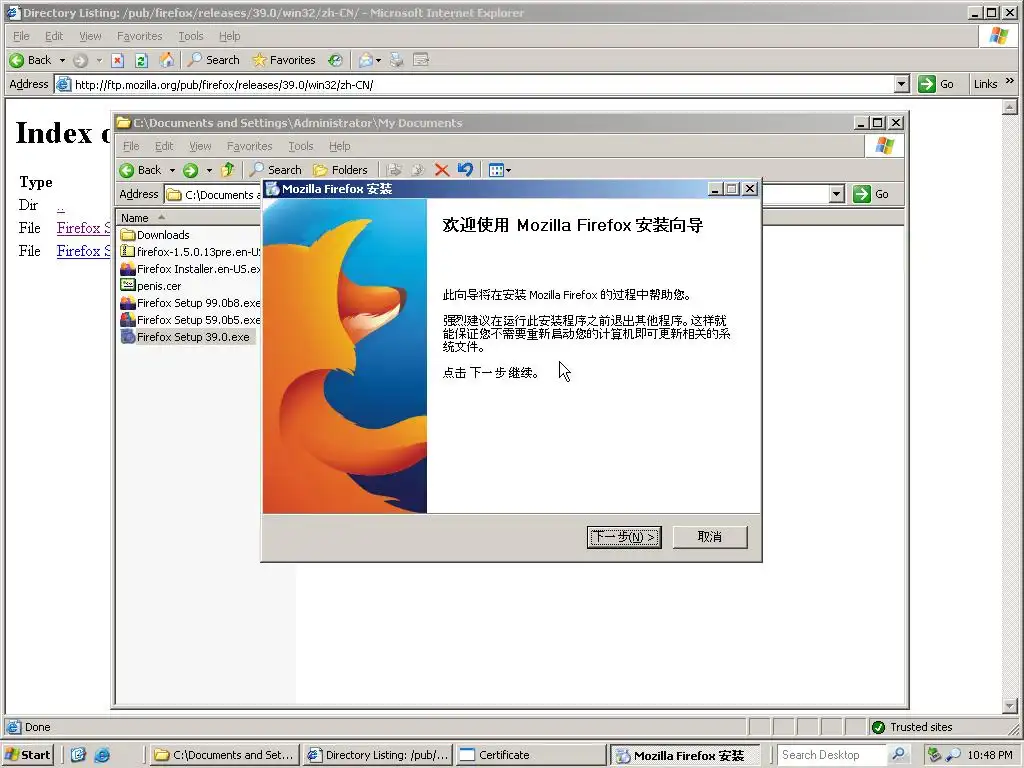Click Search Desktop magnifier icon
The height and width of the screenshot is (768, 1024).
click(x=899, y=755)
